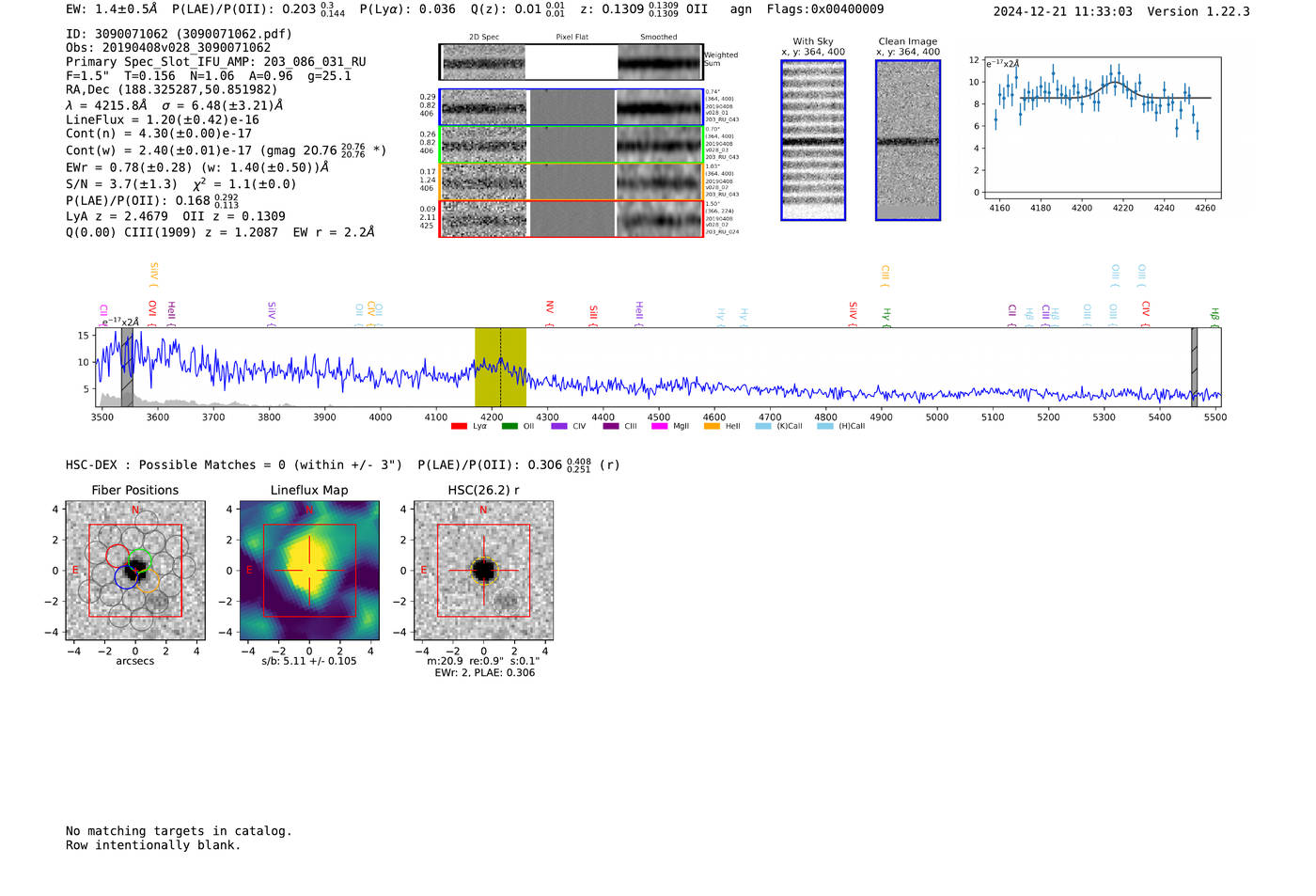The height and width of the screenshot is (896, 1316).
Task: Click the magenta MgII legend swatch
Action: [659, 426]
